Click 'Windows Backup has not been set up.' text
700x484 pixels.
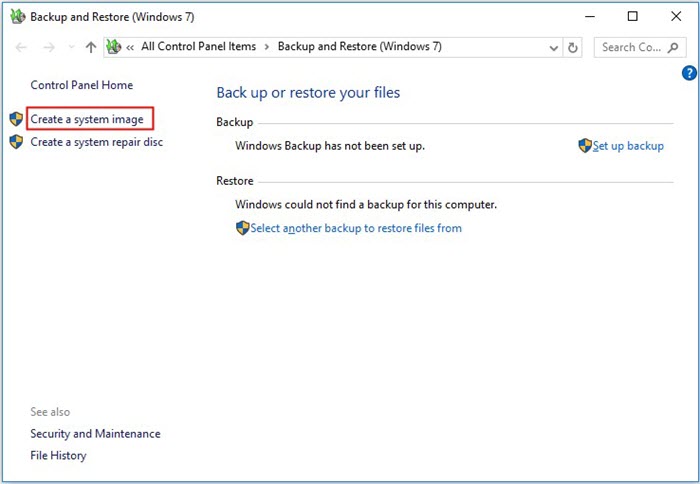tap(330, 146)
